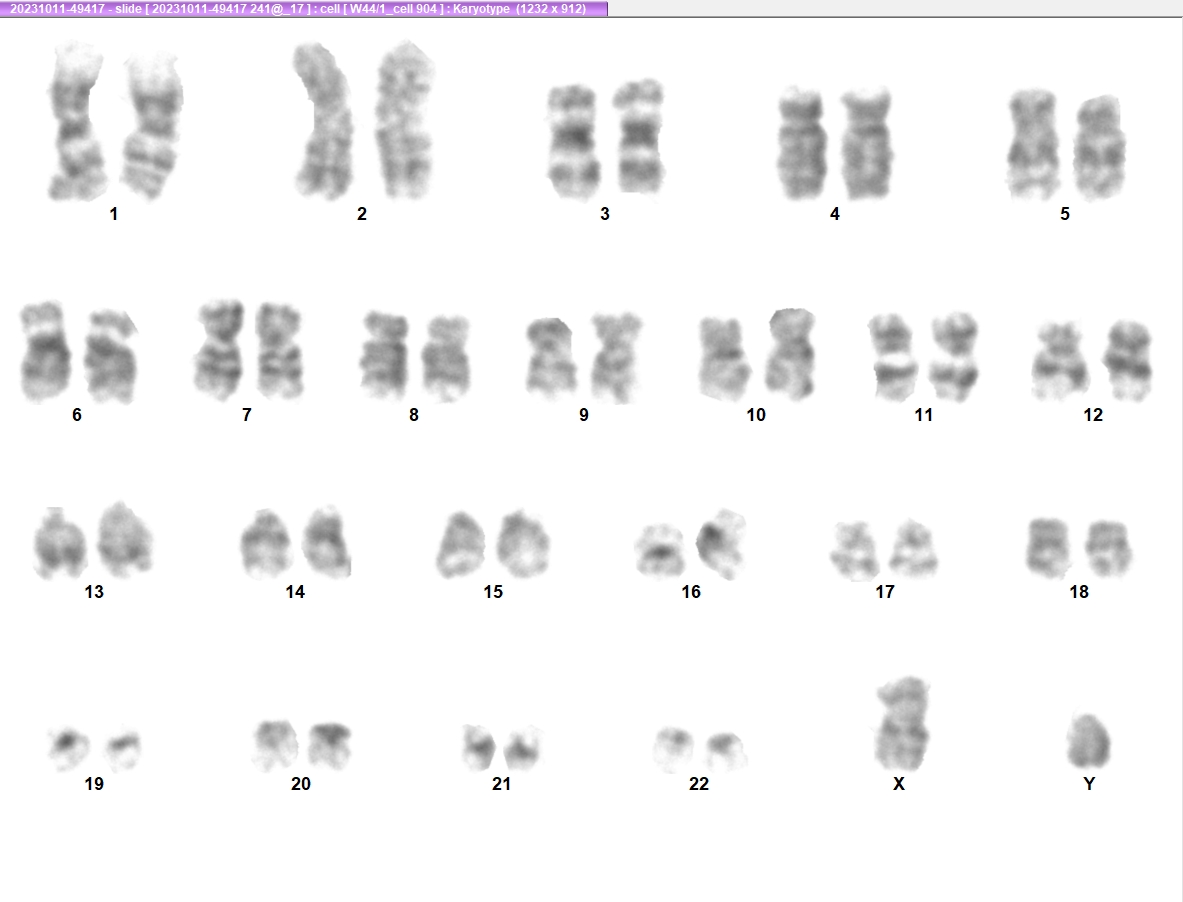Click the label number 1
The width and height of the screenshot is (1183, 902).
[x=113, y=214]
